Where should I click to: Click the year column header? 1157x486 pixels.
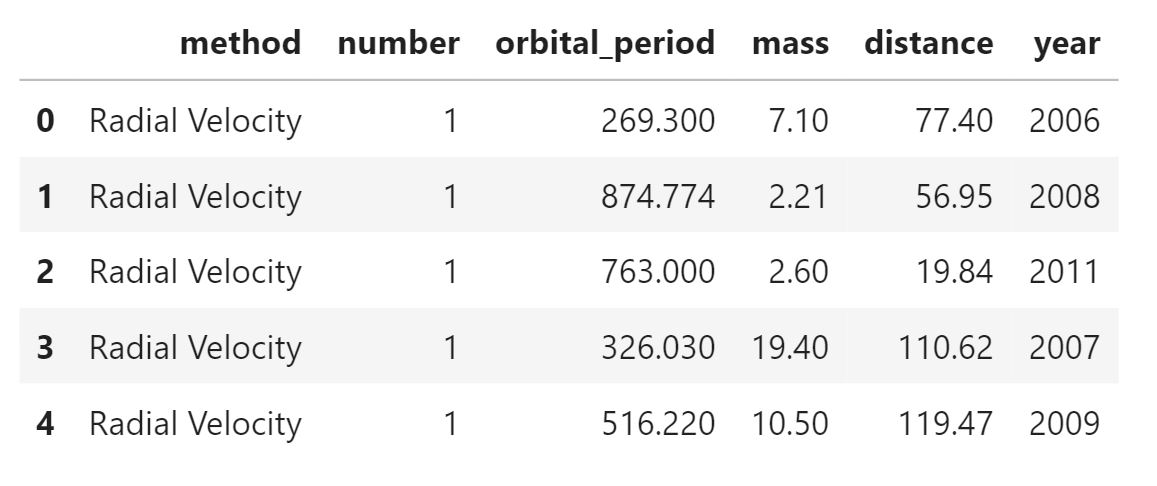click(1067, 44)
